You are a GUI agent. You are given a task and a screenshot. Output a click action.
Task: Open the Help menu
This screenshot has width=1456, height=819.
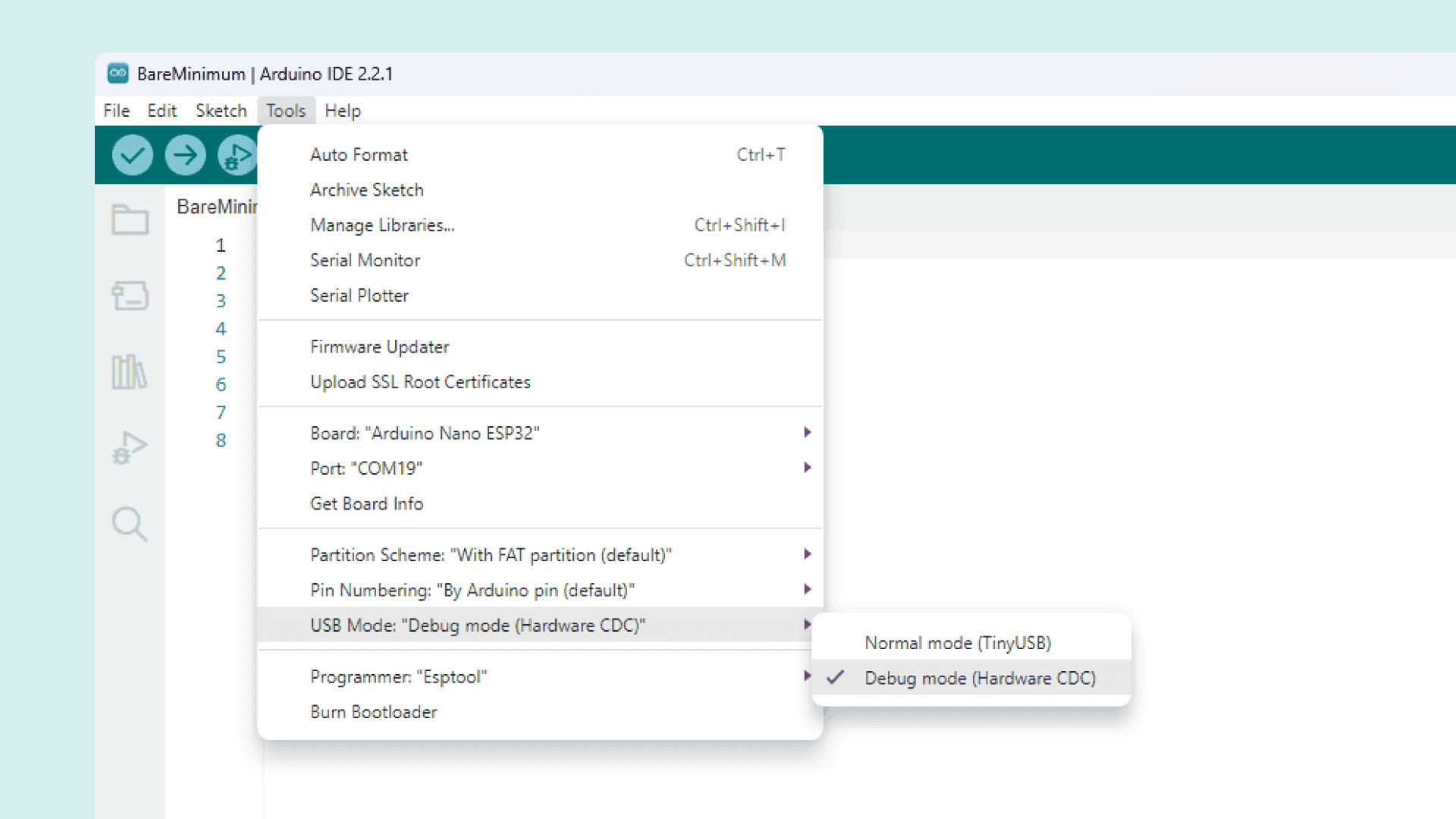[x=342, y=111]
